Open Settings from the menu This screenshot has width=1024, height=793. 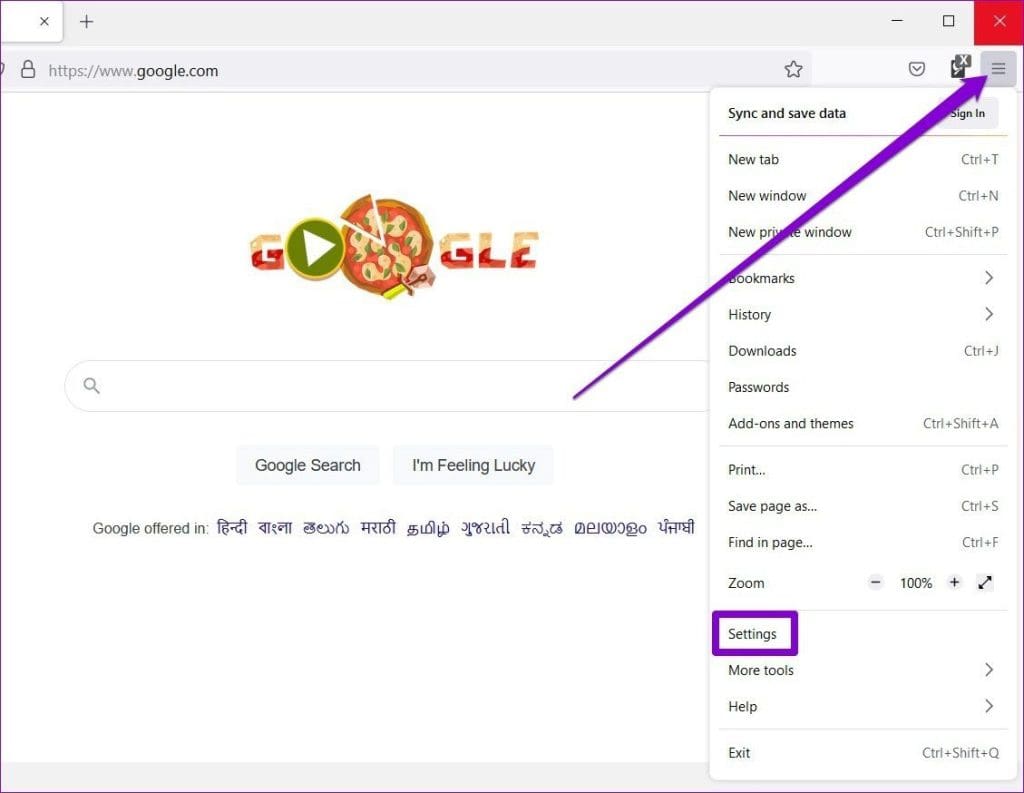[753, 634]
